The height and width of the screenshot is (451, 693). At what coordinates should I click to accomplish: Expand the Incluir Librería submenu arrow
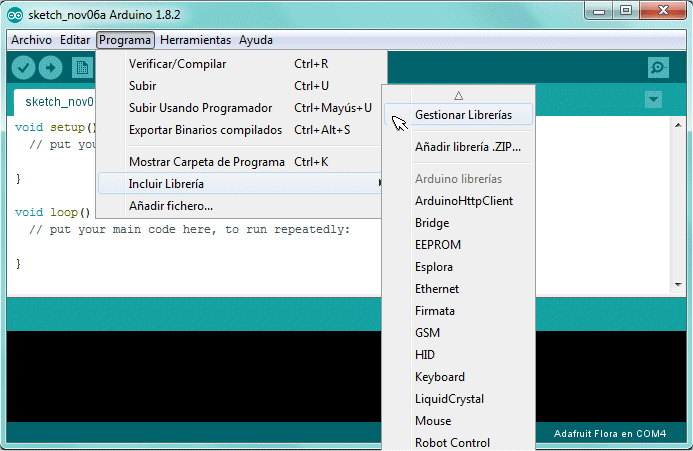coord(379,183)
